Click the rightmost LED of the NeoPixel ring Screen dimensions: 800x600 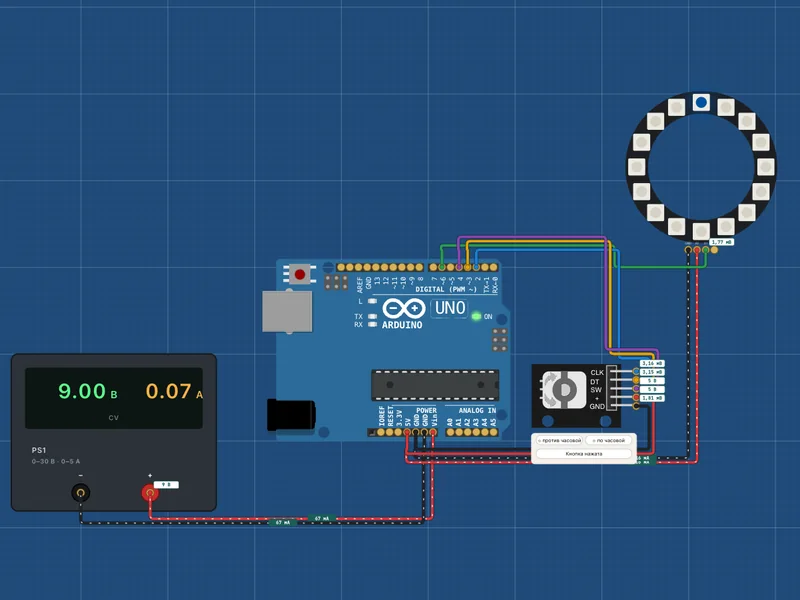[x=765, y=166]
